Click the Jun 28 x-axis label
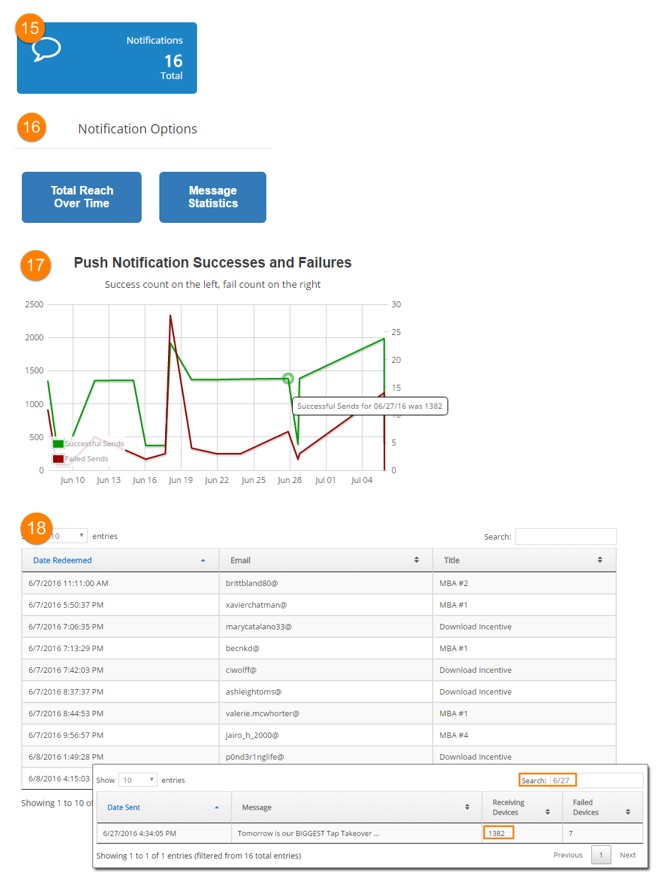This screenshot has width=666, height=882. (x=290, y=480)
